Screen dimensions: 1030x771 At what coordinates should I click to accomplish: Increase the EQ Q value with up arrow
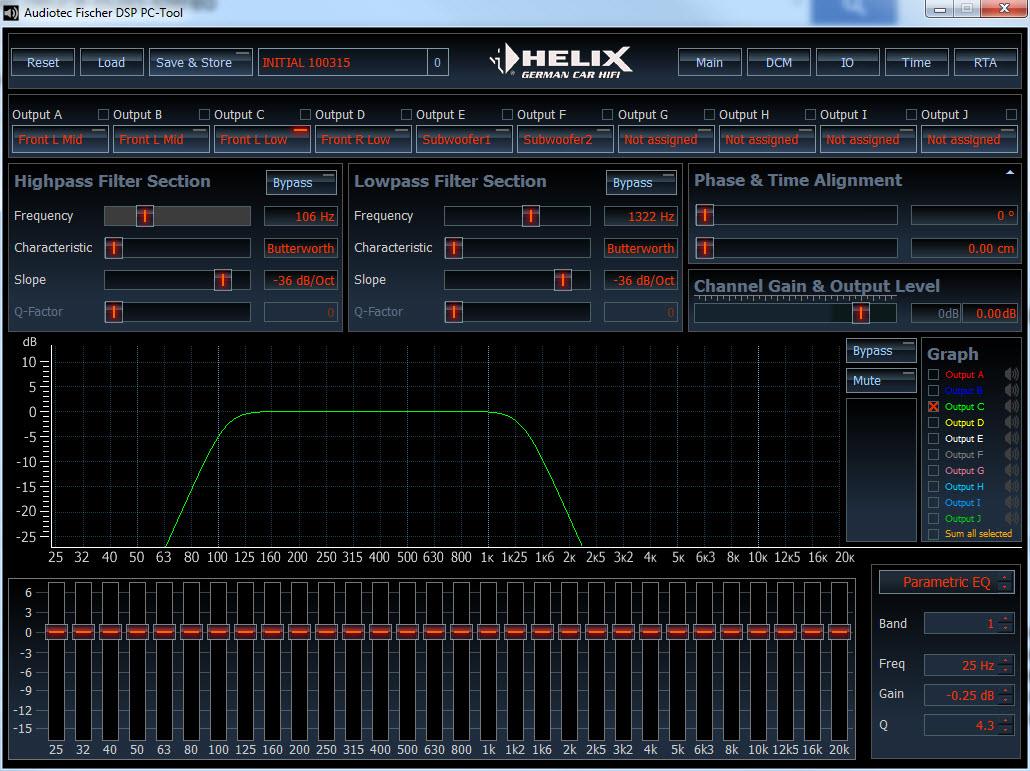click(x=1005, y=722)
